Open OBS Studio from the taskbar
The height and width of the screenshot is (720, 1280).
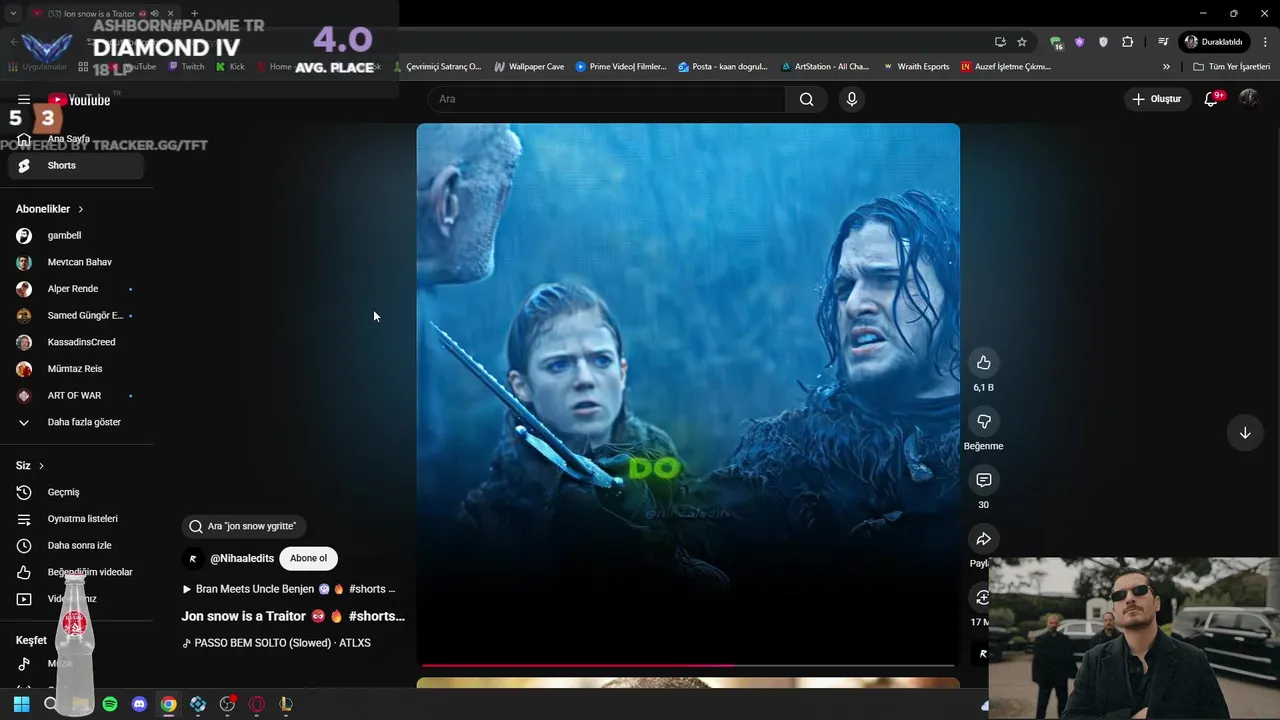pyautogui.click(x=227, y=704)
